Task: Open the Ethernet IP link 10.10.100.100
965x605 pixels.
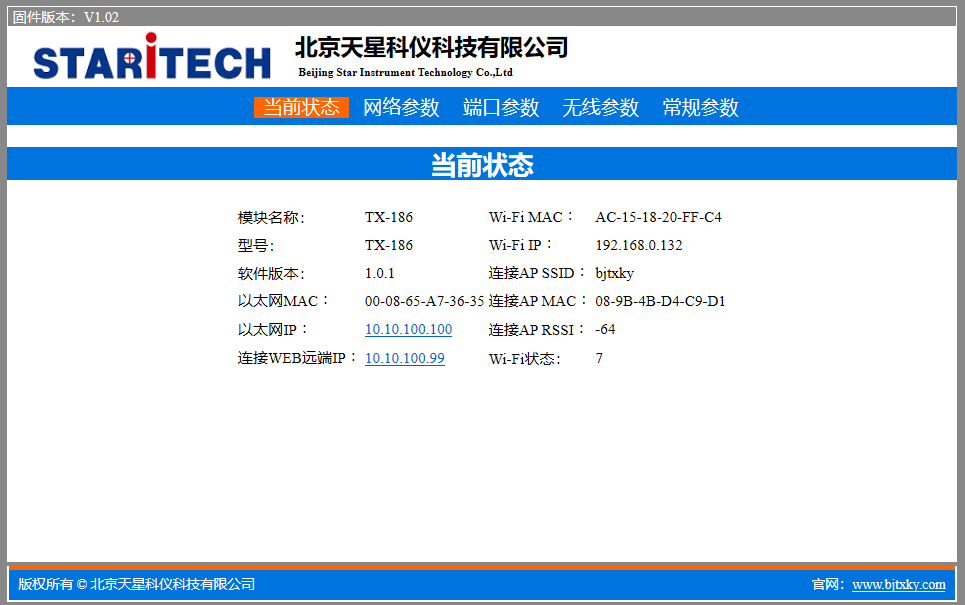Action: pos(408,330)
